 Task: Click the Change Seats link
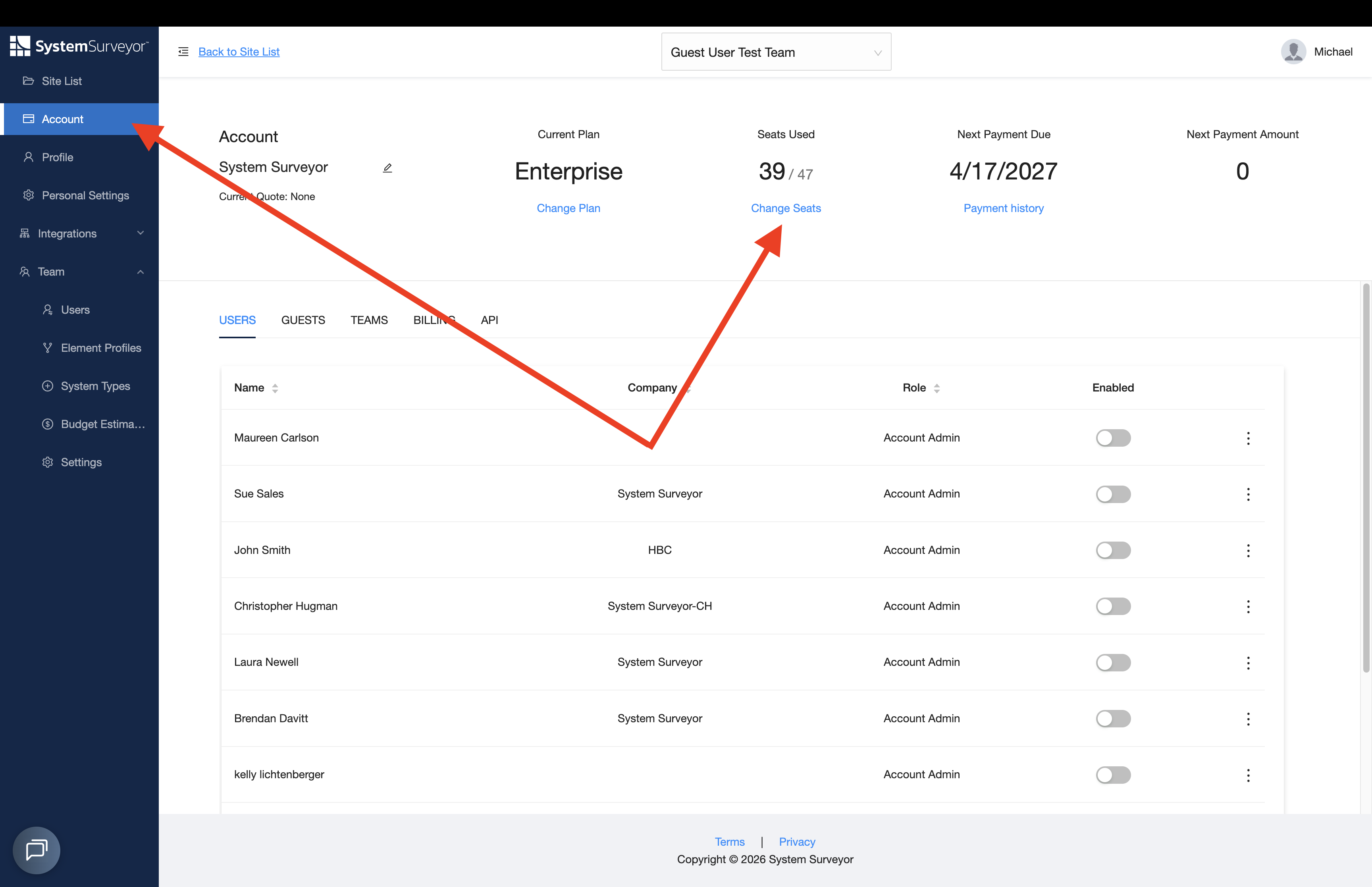pos(785,208)
